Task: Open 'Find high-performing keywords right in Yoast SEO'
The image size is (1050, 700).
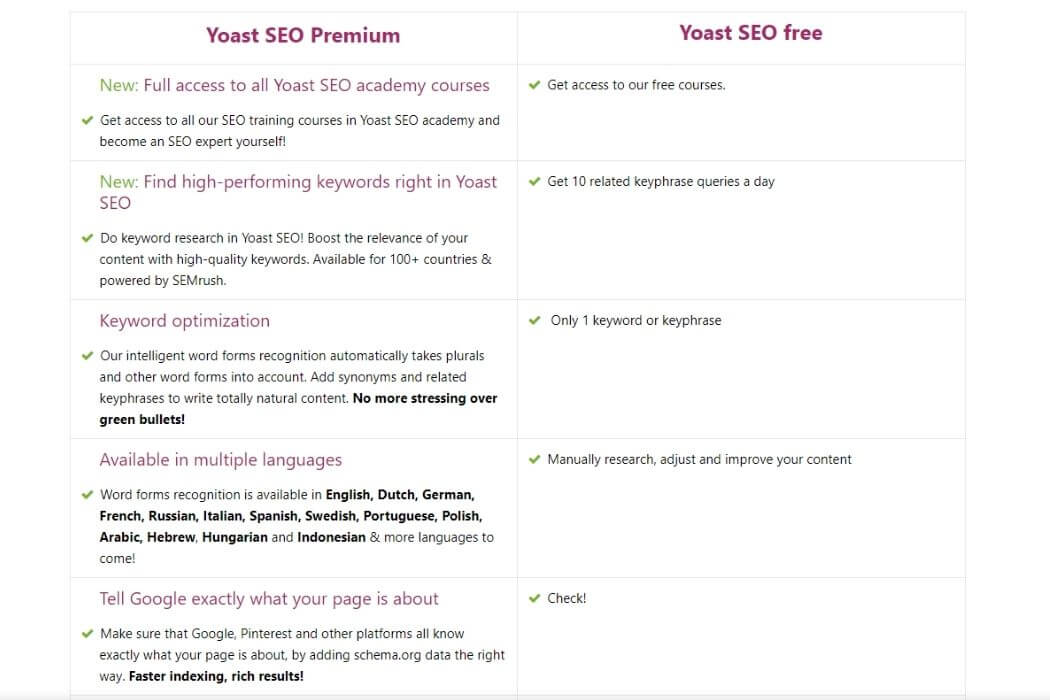Action: tap(298, 192)
